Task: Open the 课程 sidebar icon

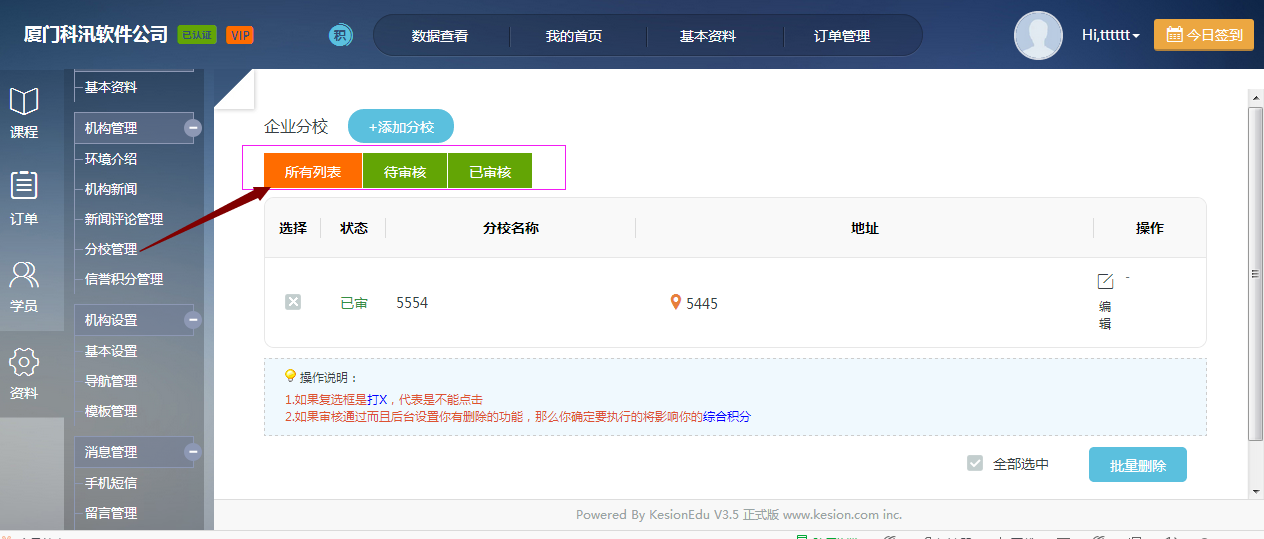Action: tap(24, 102)
